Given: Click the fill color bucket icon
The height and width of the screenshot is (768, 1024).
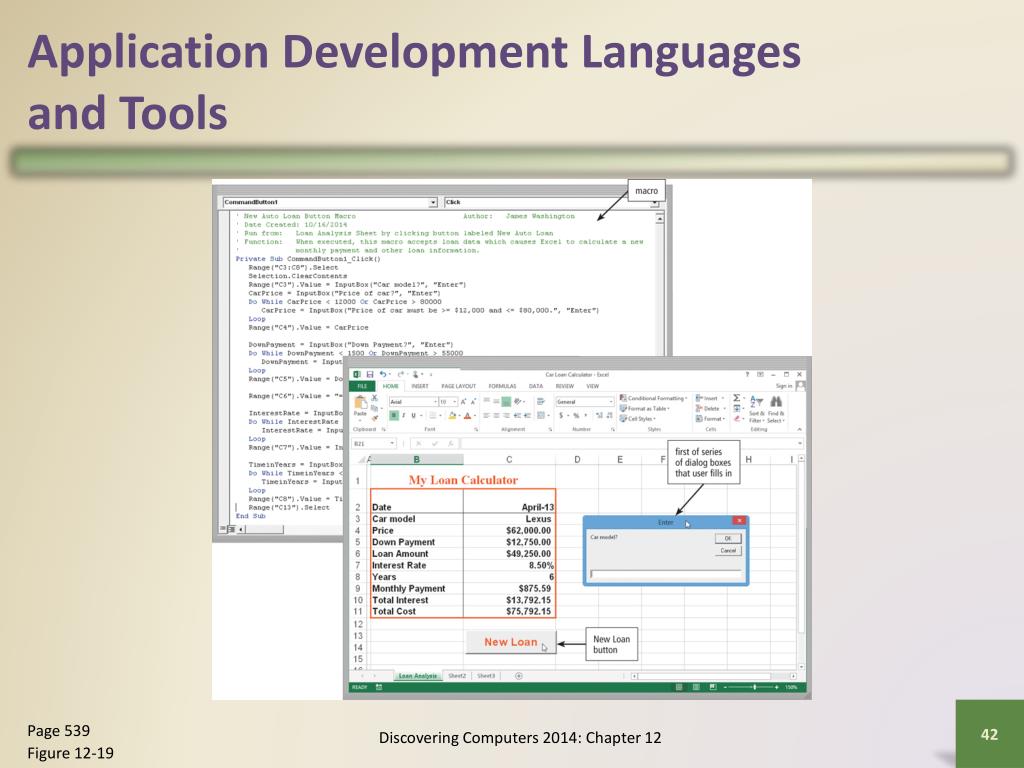Looking at the screenshot, I should [453, 415].
